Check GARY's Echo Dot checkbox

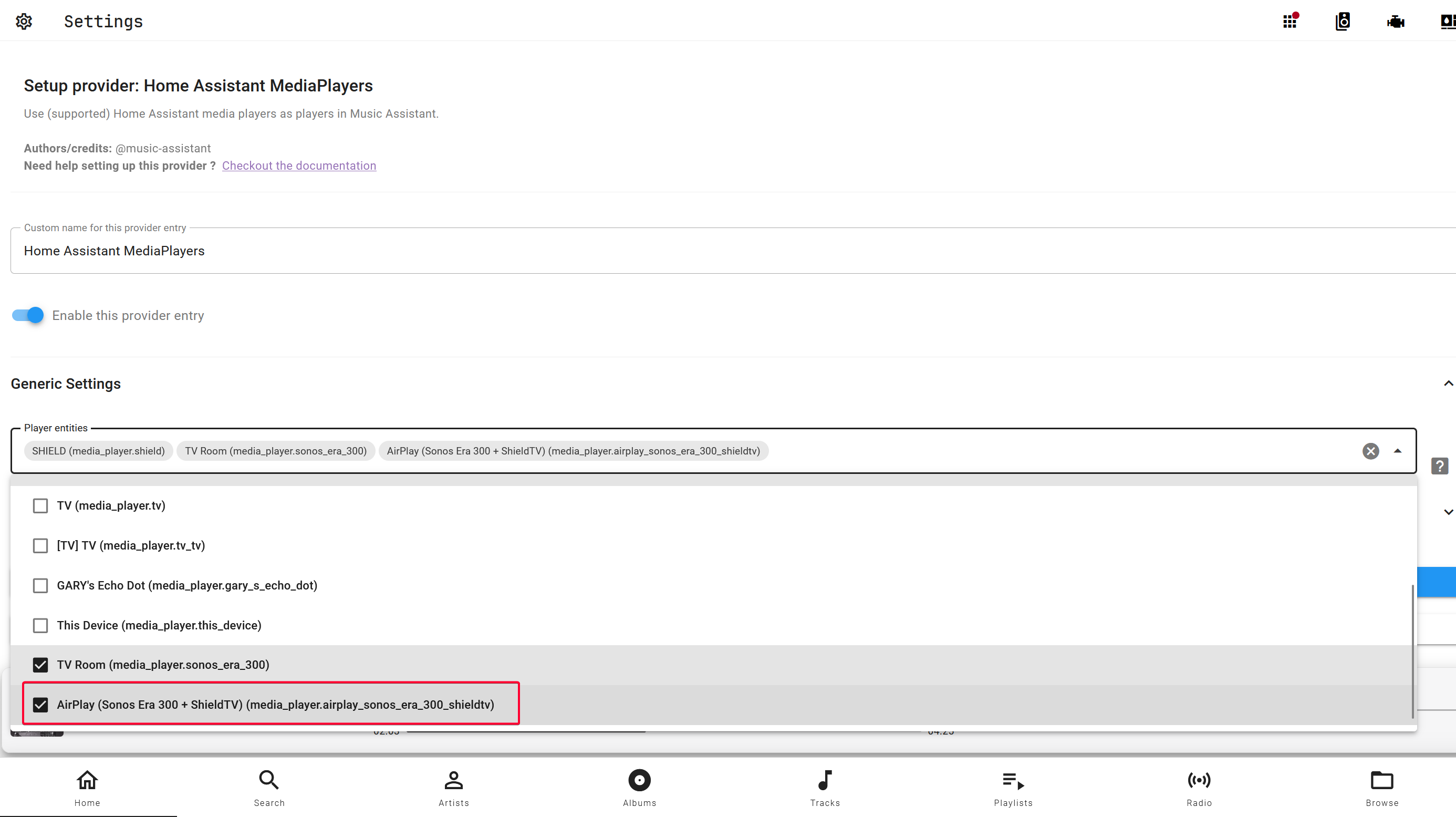point(40,585)
